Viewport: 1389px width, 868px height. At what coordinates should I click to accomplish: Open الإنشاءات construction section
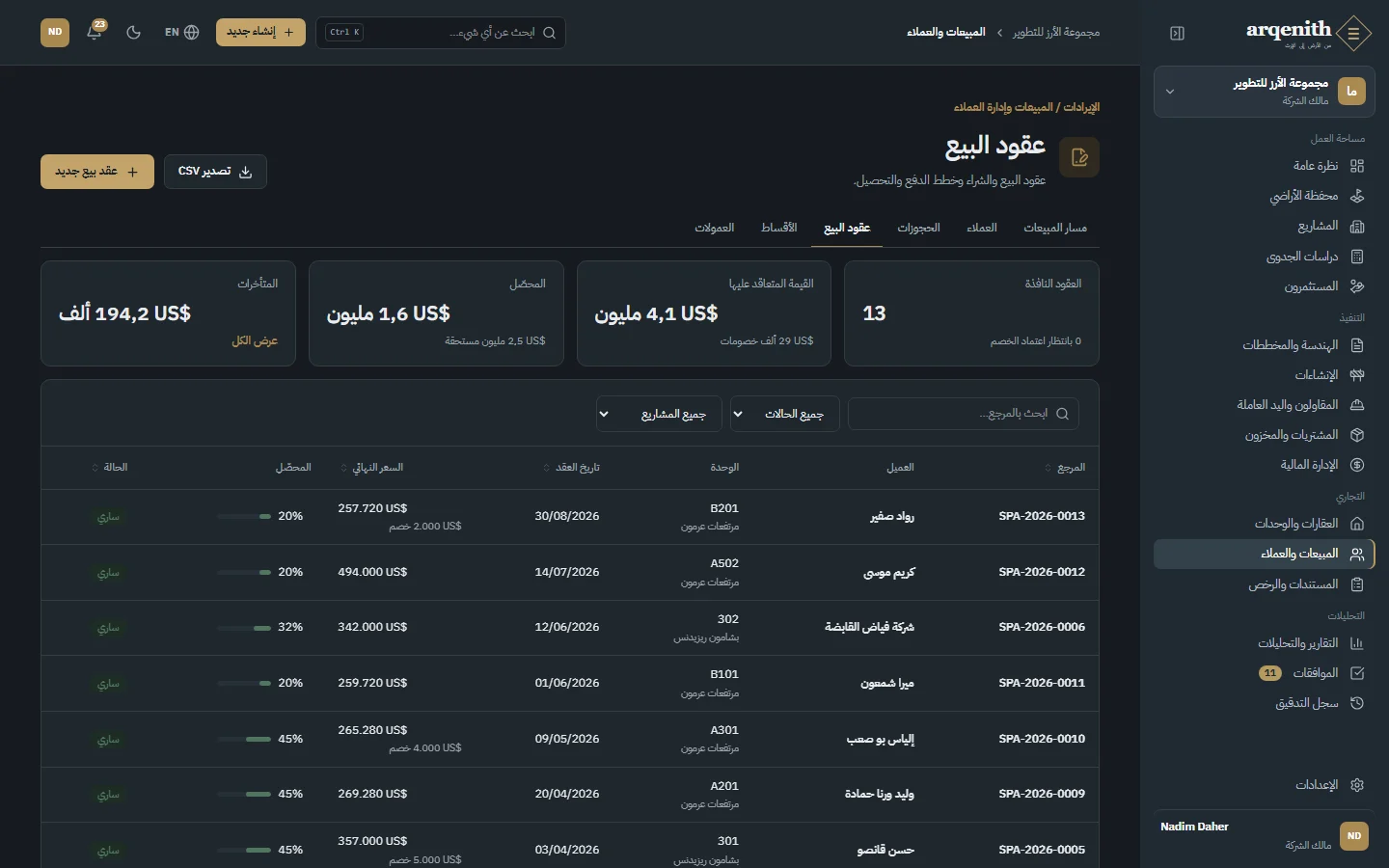(x=1264, y=375)
